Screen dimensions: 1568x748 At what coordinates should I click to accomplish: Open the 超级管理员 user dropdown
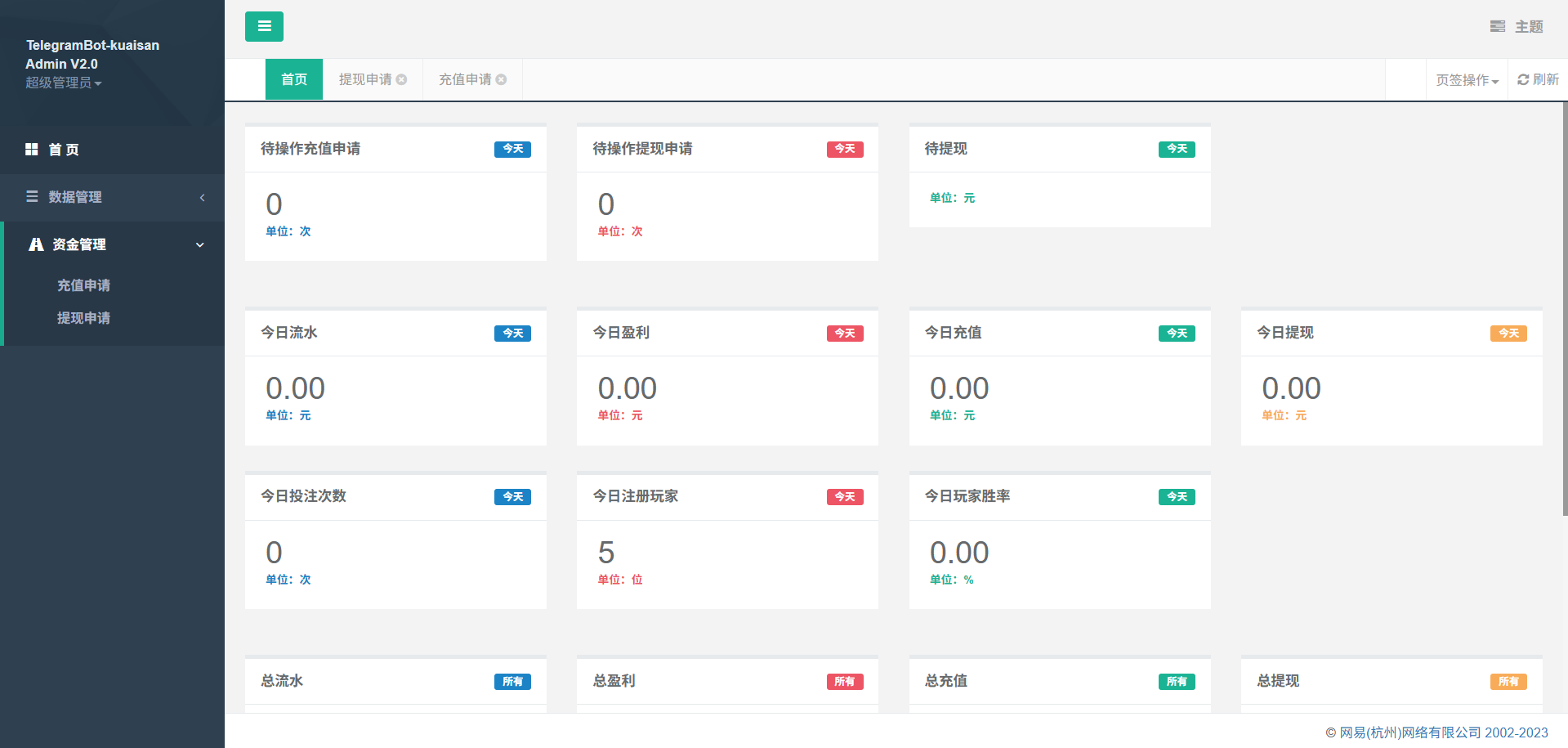point(63,83)
